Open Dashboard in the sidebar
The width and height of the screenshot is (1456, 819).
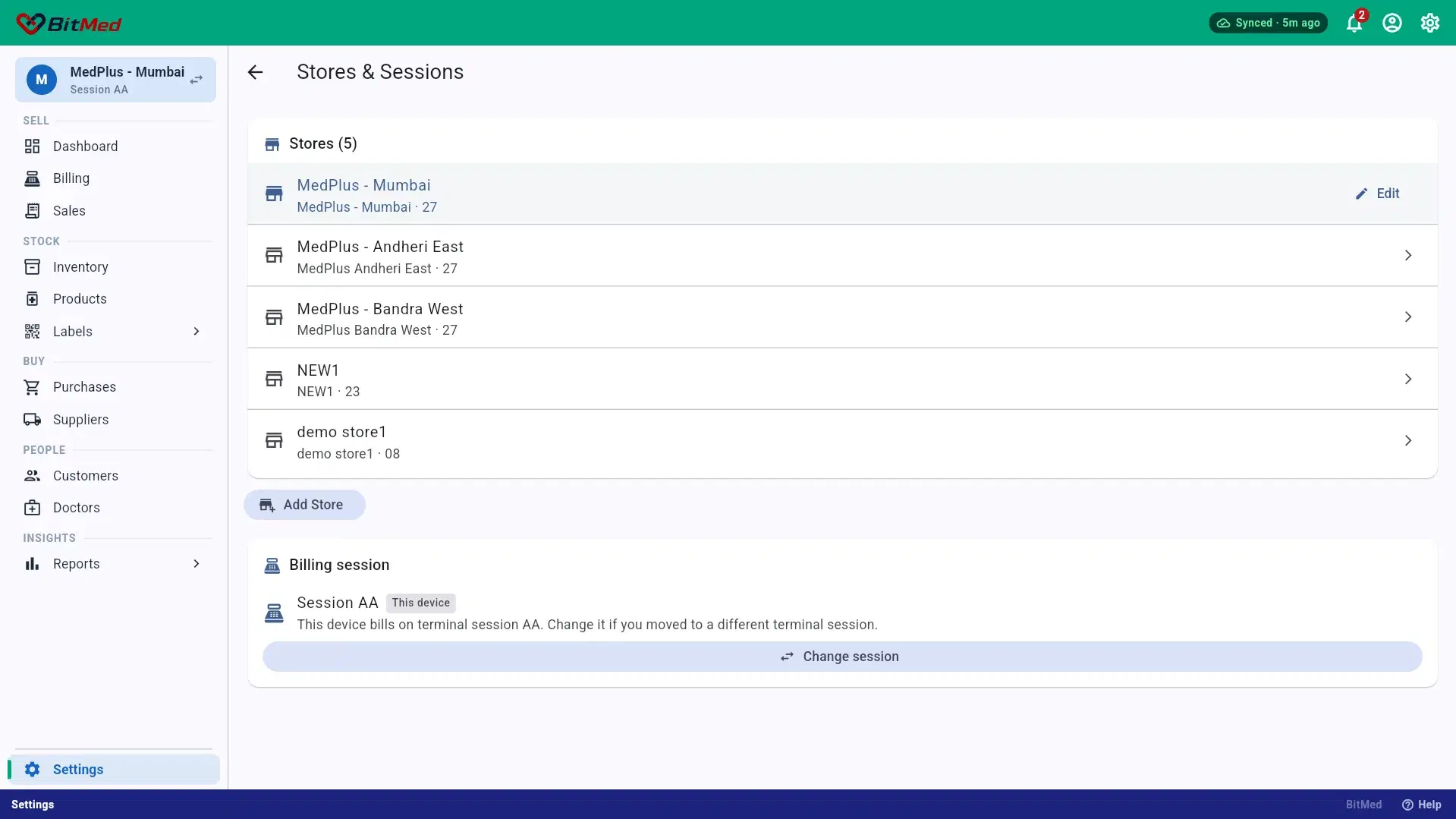point(114,146)
